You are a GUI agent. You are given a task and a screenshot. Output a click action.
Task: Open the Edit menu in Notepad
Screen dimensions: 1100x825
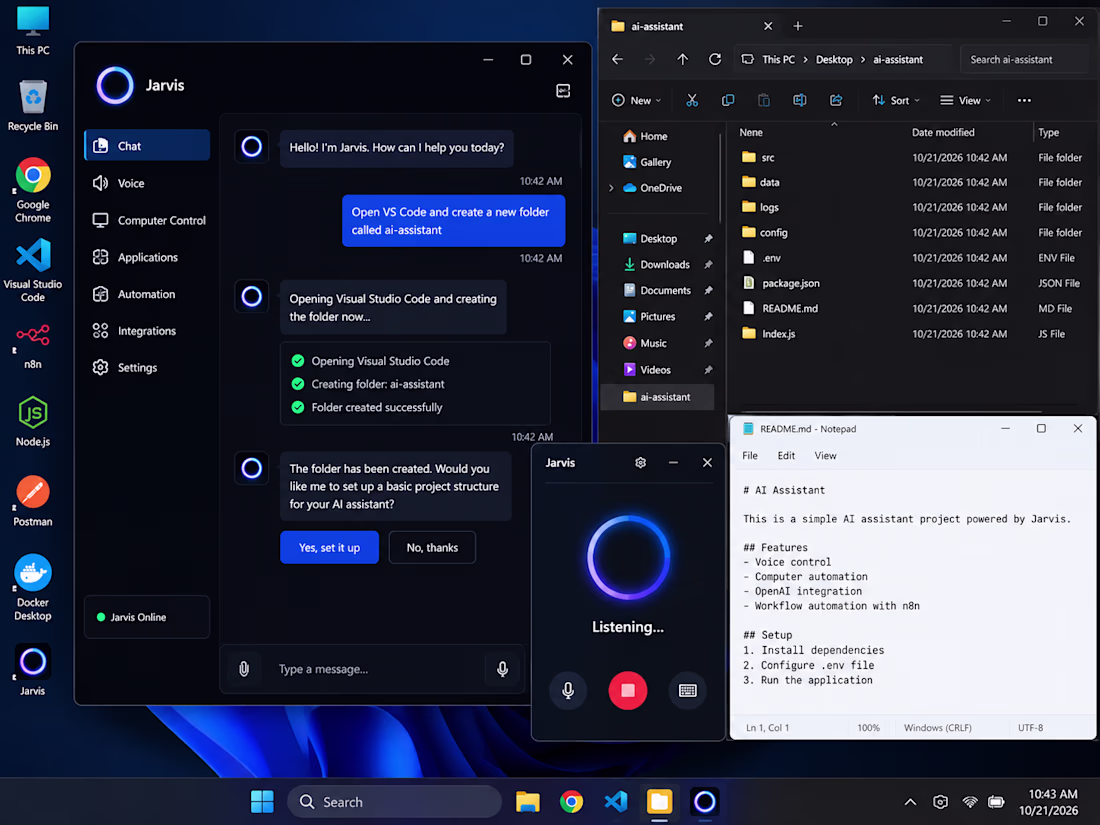(786, 455)
